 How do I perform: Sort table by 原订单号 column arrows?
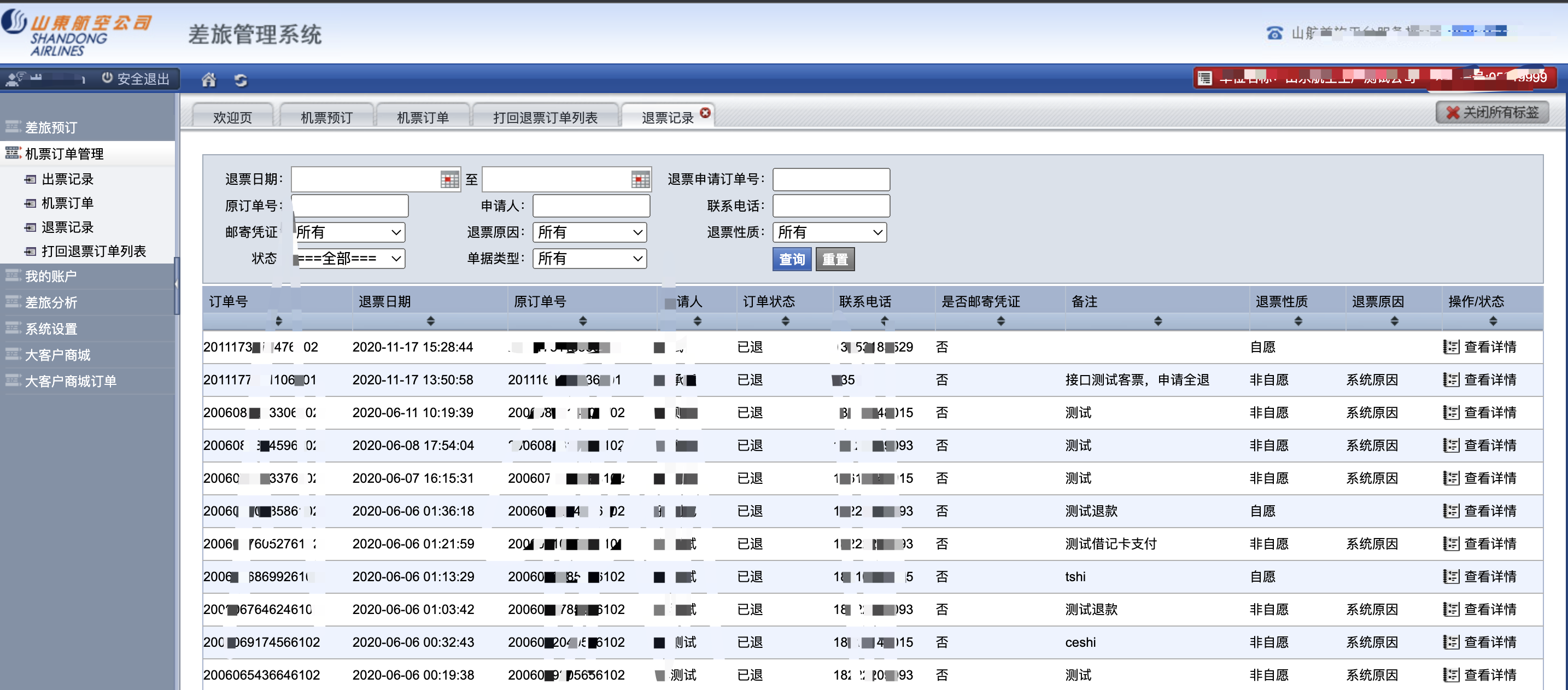point(582,320)
